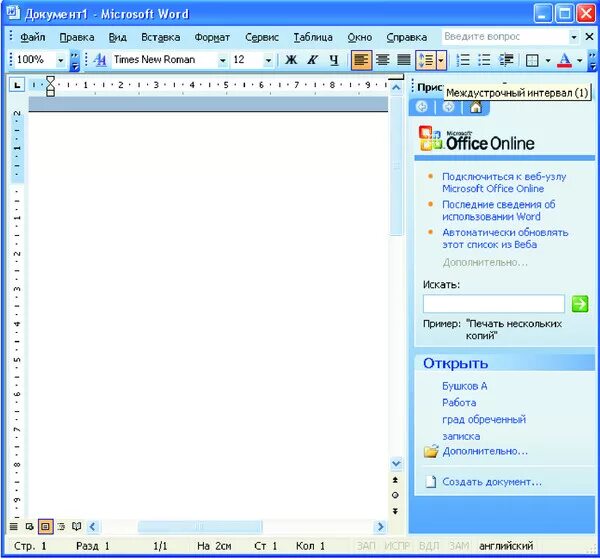This screenshot has width=600, height=559.
Task: Open the help question dropdown arrow
Action: point(574,37)
